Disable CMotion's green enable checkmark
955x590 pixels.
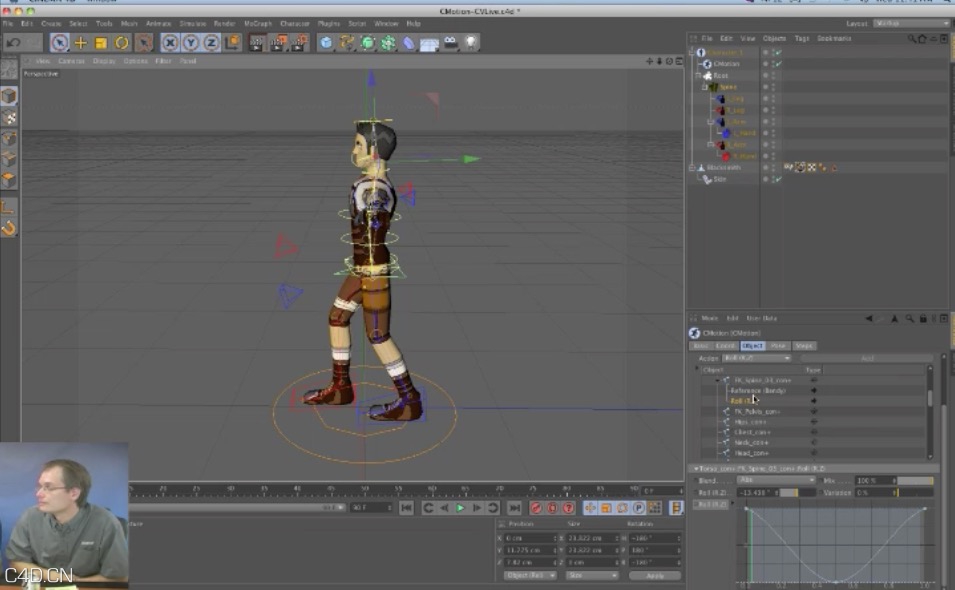tap(777, 63)
